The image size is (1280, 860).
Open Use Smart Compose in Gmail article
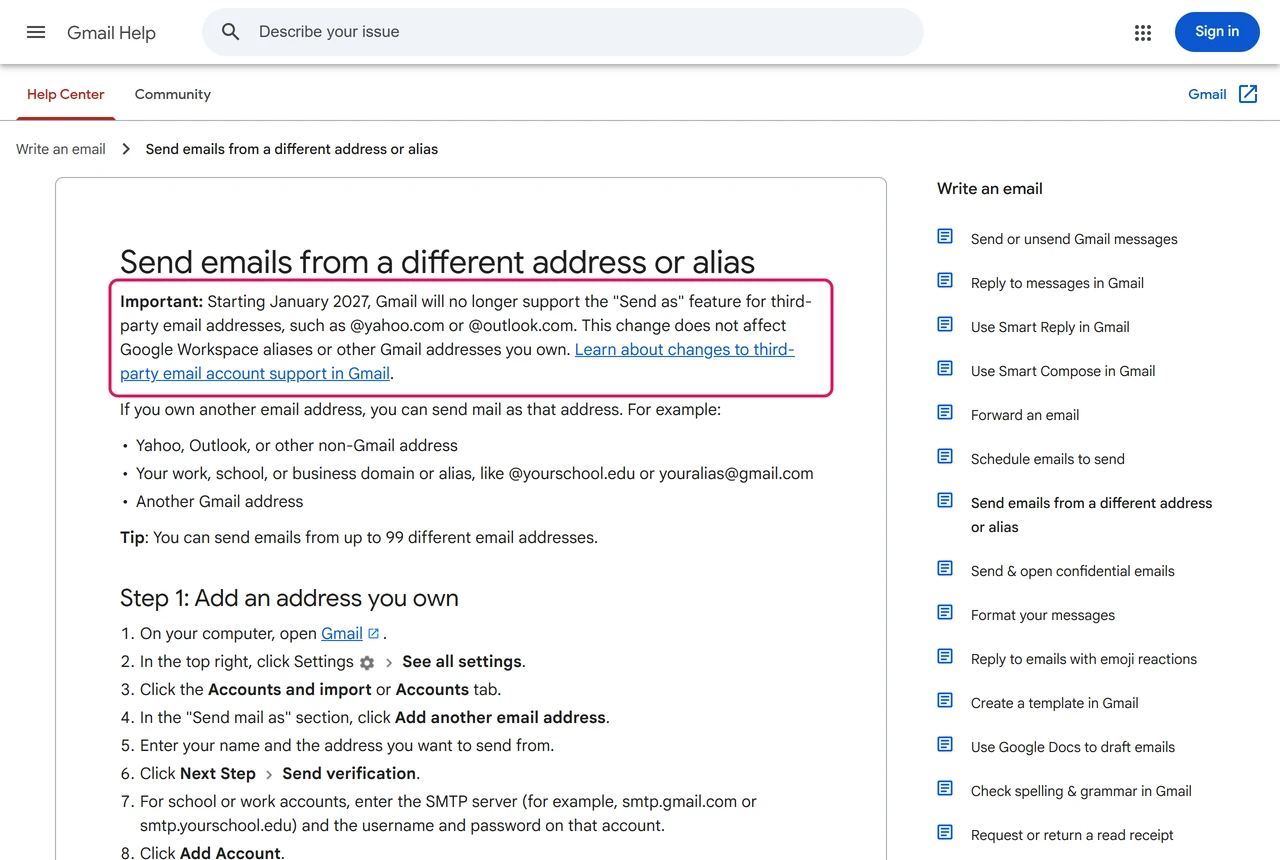pos(1063,371)
